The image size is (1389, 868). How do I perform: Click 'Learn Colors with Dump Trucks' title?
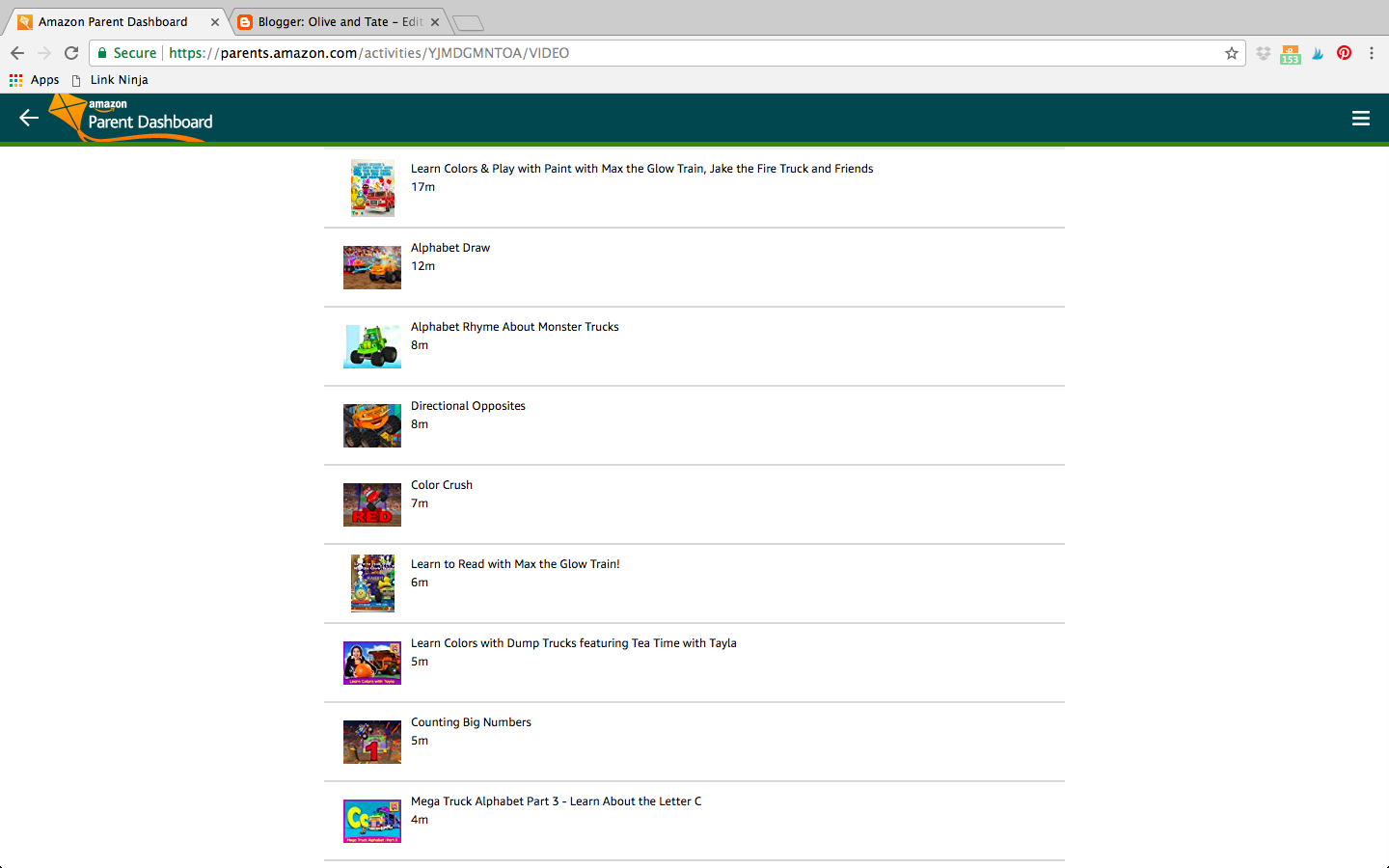pyautogui.click(x=574, y=643)
